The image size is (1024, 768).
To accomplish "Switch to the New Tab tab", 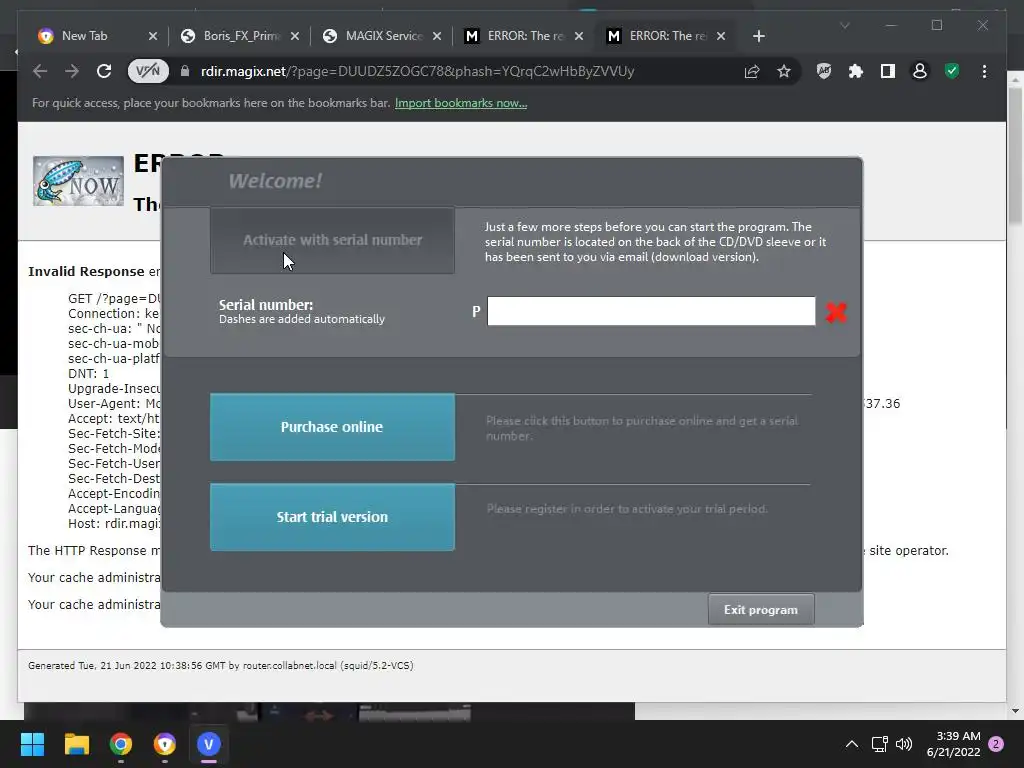I will tap(84, 36).
